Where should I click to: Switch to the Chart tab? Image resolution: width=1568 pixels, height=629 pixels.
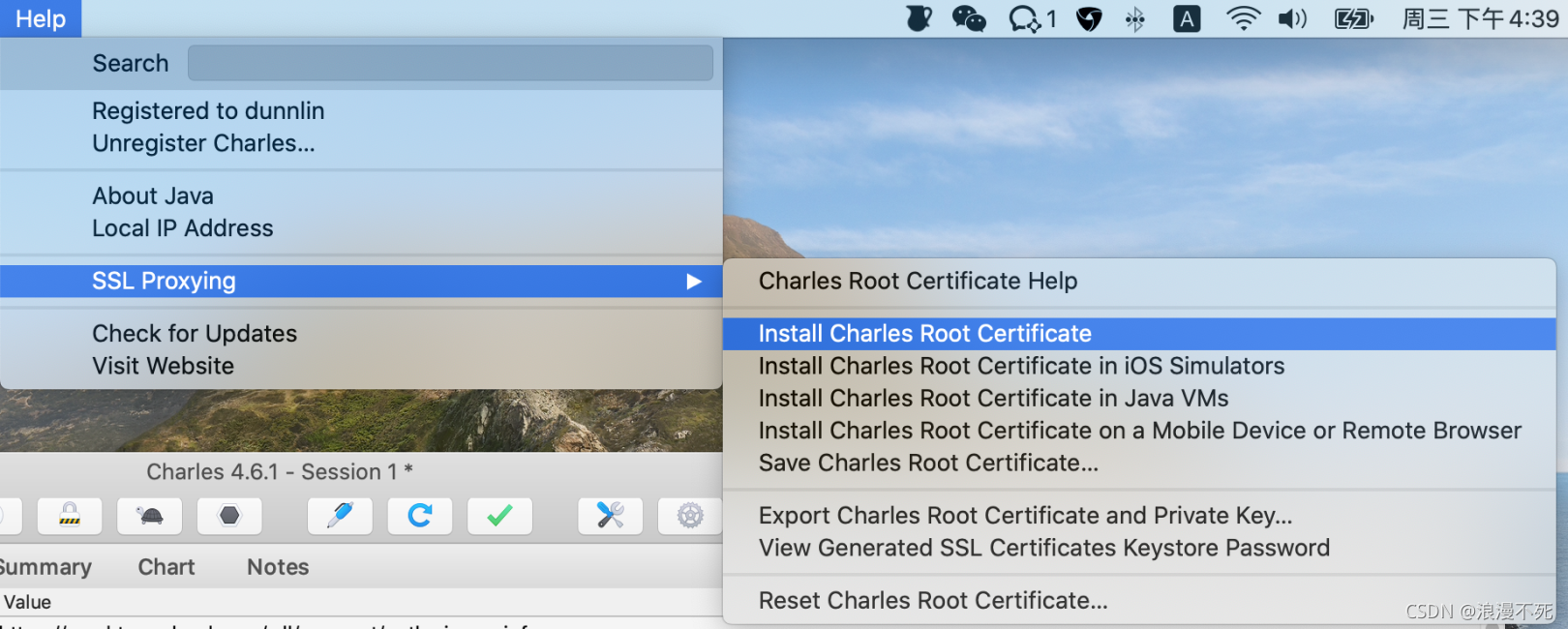pyautogui.click(x=166, y=567)
